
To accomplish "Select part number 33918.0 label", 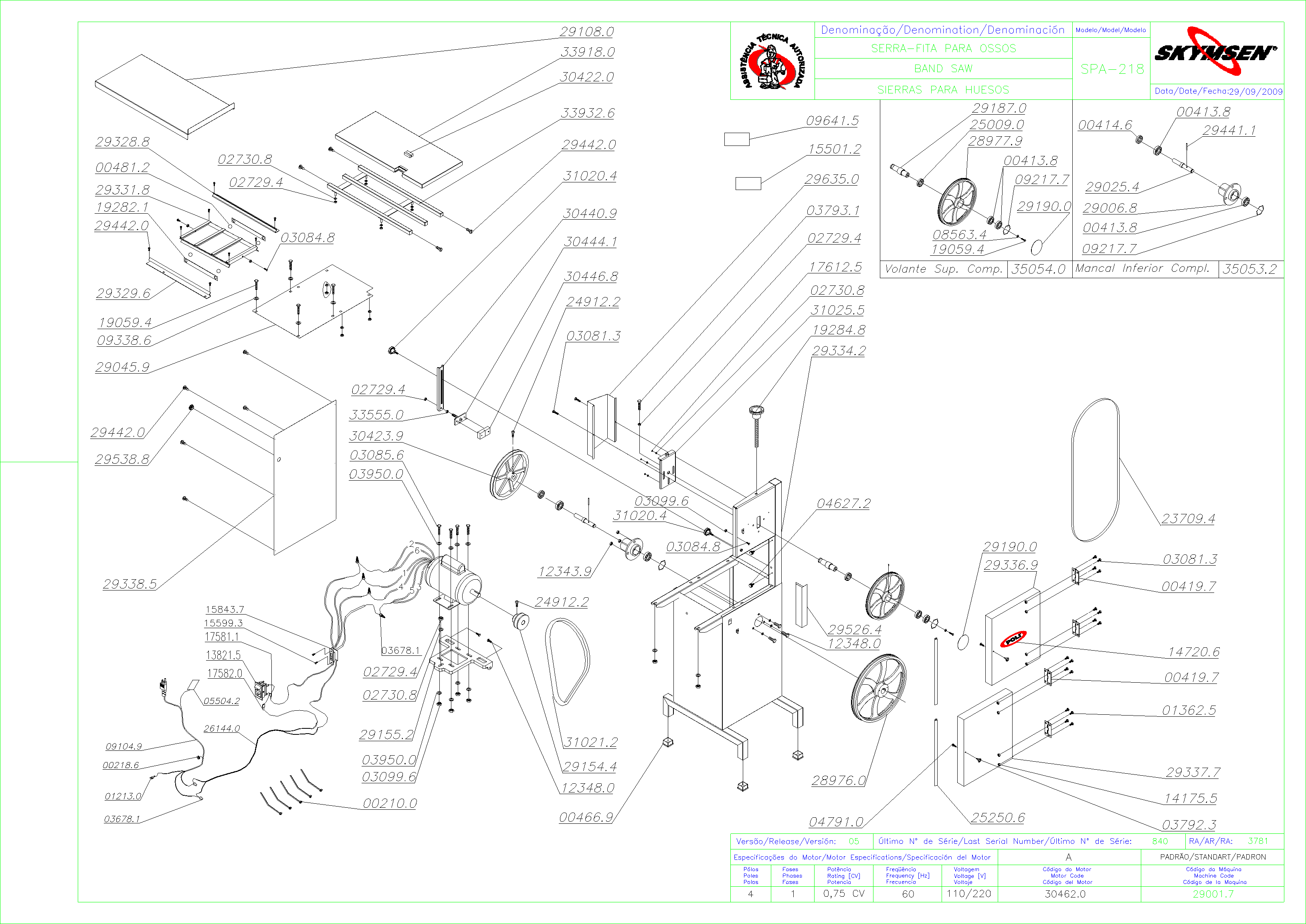I will (x=588, y=53).
